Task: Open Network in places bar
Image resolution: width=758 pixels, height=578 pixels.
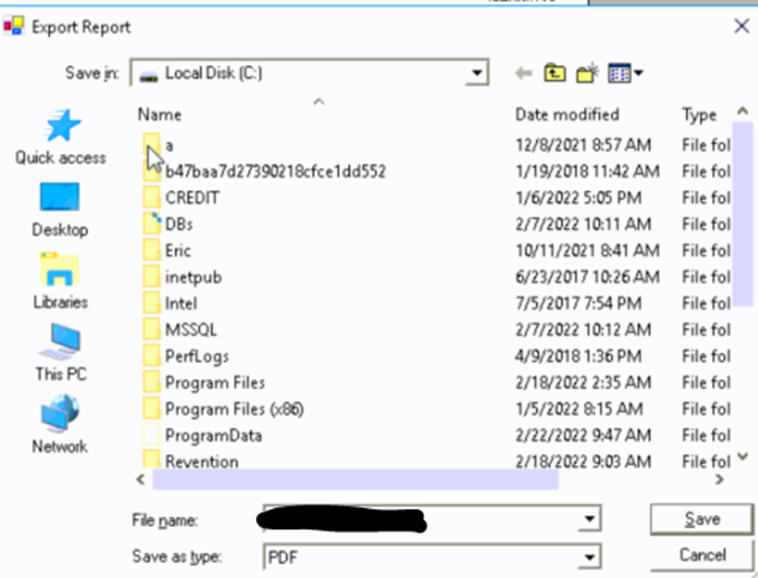Action: coord(60,424)
